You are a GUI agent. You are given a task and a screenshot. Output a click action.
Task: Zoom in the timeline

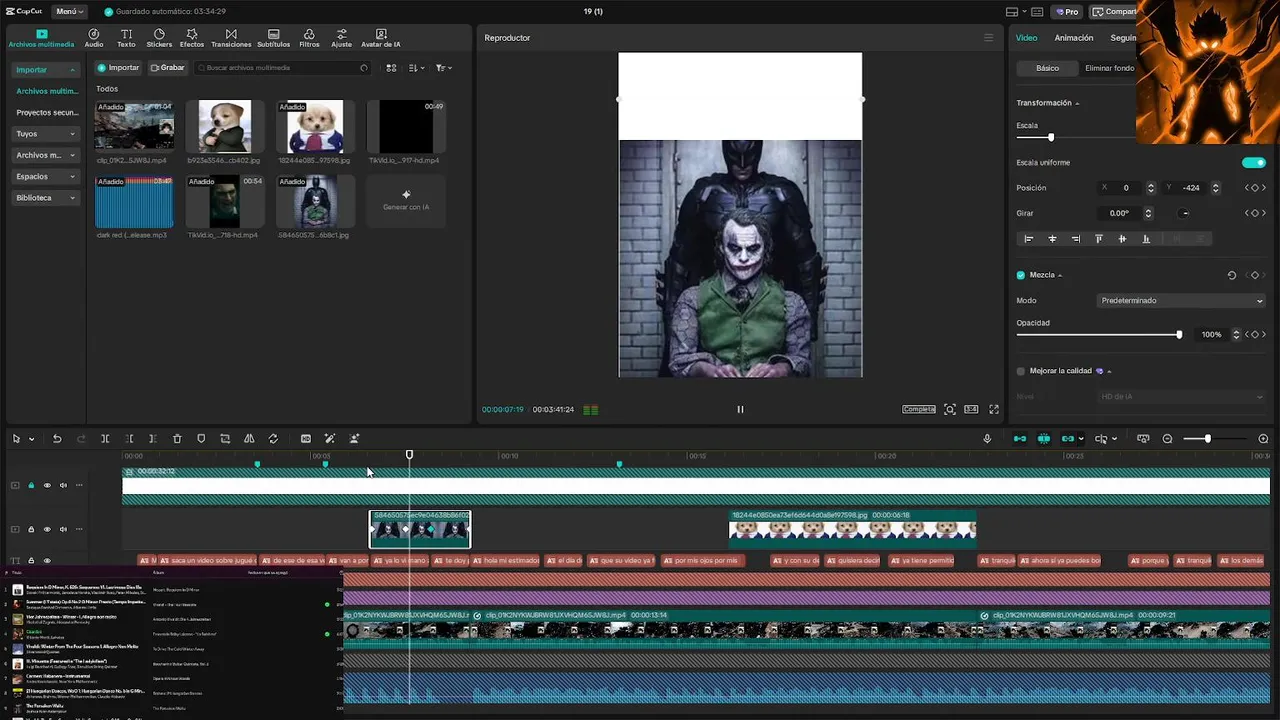point(1263,439)
